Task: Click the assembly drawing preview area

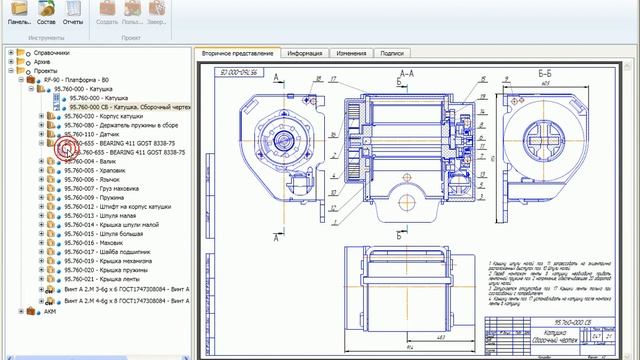Action: pos(409,211)
